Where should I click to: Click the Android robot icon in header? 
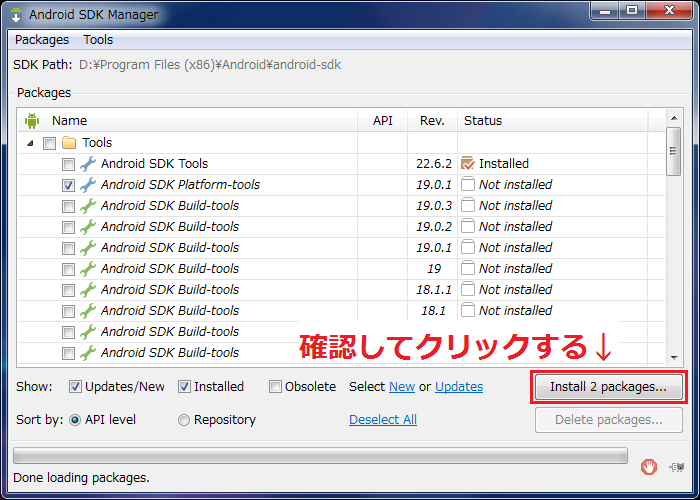(x=32, y=121)
